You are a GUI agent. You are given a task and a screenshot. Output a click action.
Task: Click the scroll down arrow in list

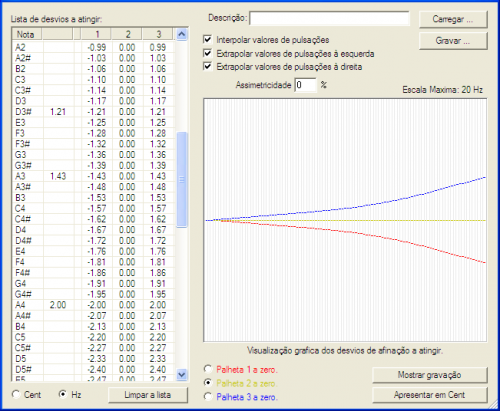(181, 375)
